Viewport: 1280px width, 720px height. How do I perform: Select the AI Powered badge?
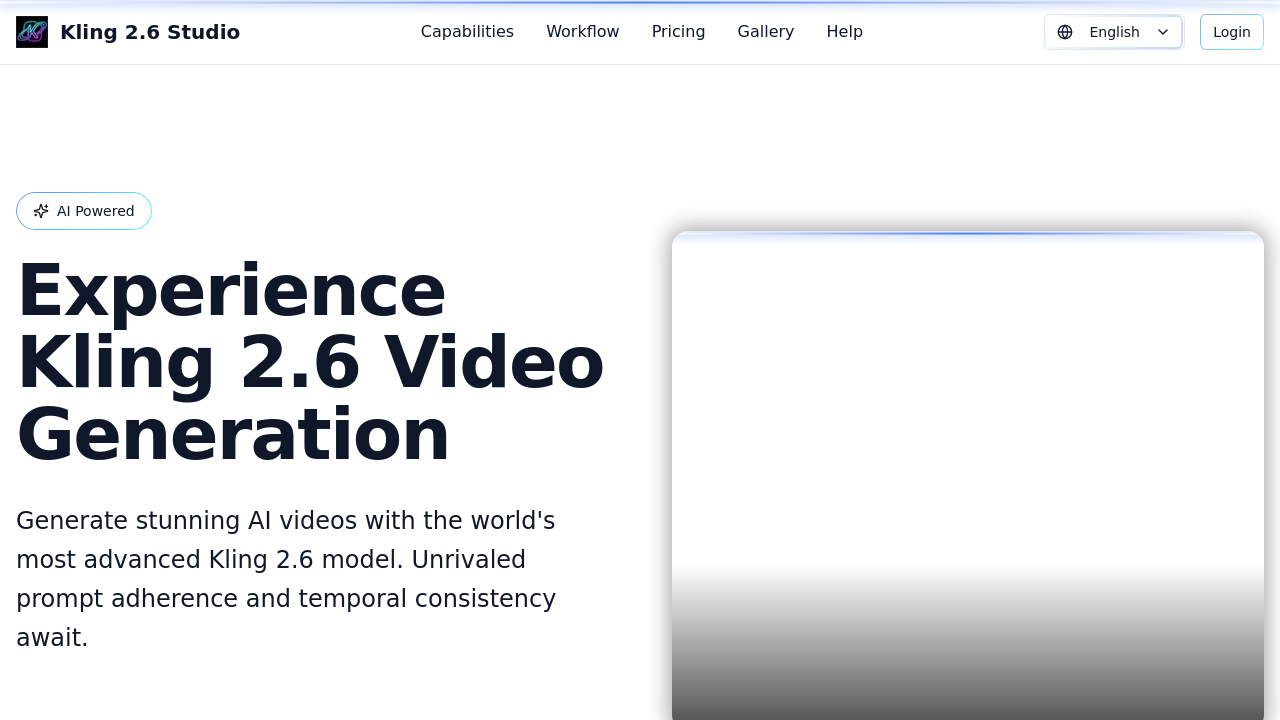pos(83,210)
